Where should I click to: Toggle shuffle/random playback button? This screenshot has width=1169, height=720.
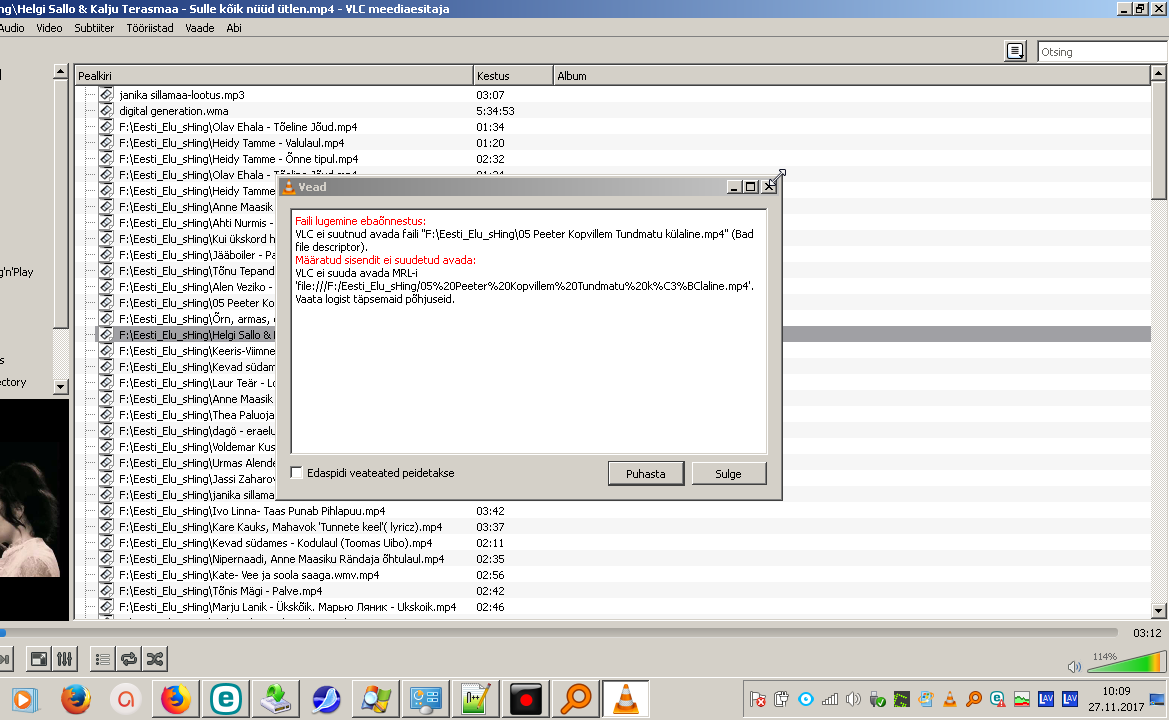coord(154,659)
